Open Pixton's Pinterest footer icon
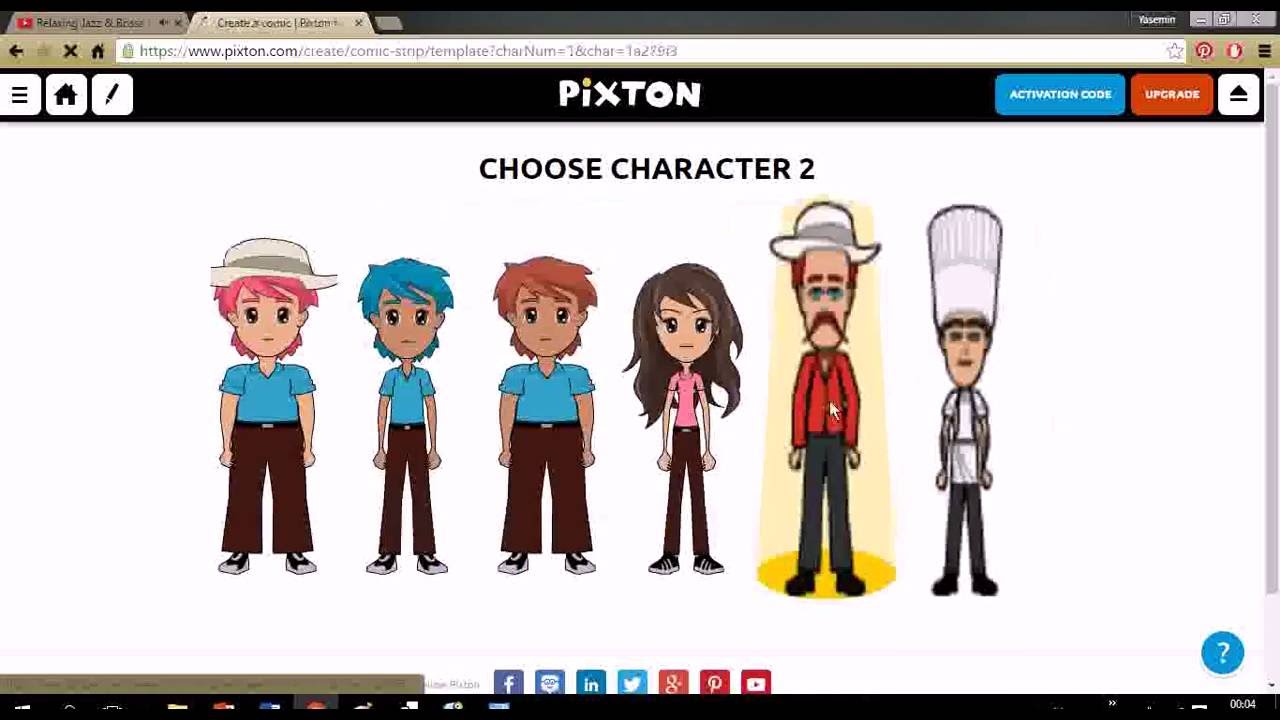This screenshot has width=1280, height=720. tap(714, 683)
